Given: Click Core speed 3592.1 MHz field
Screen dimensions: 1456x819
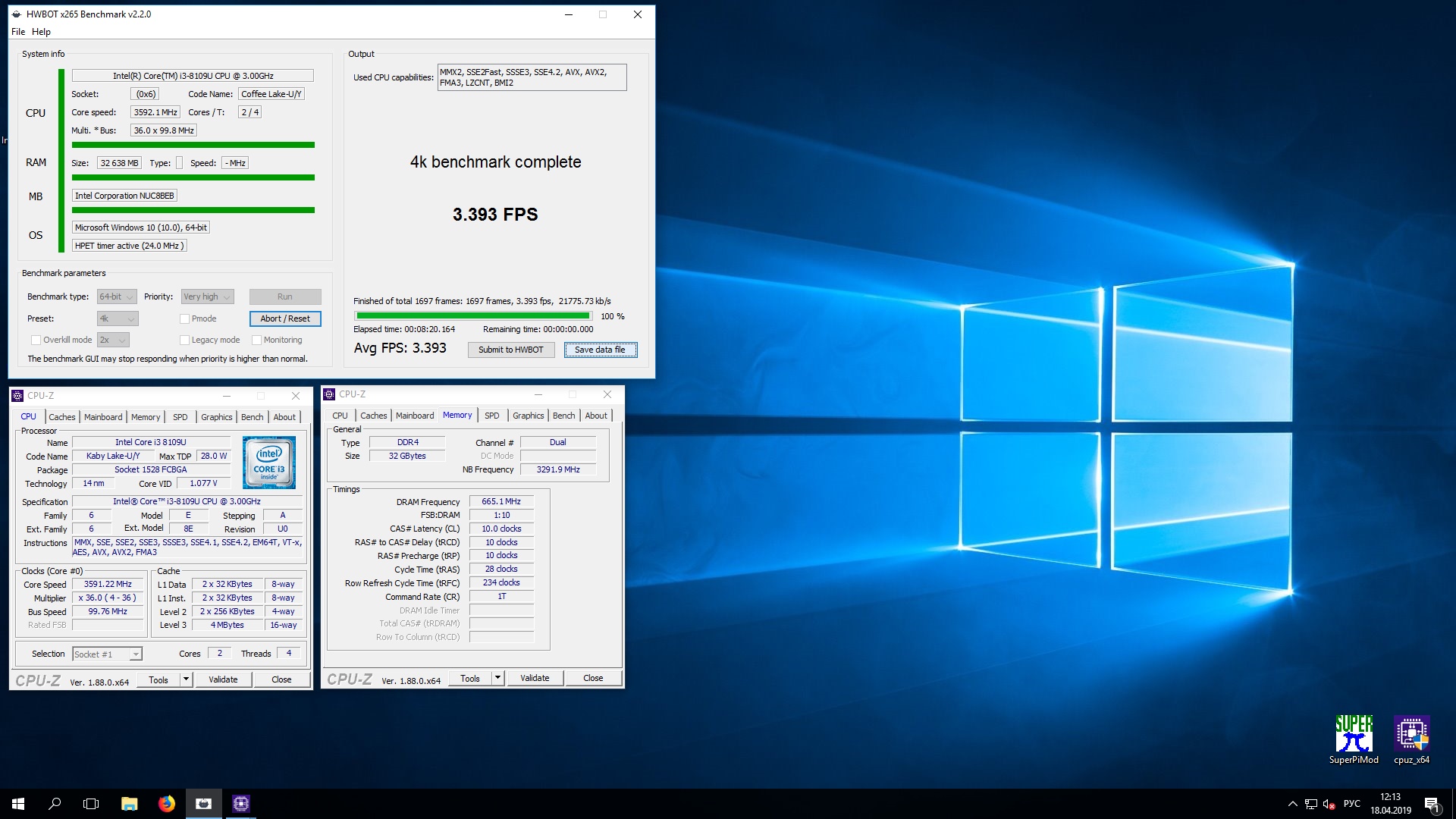Looking at the screenshot, I should (155, 112).
